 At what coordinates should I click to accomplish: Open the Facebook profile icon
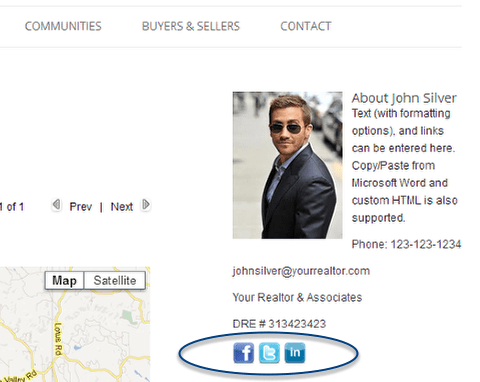click(243, 353)
